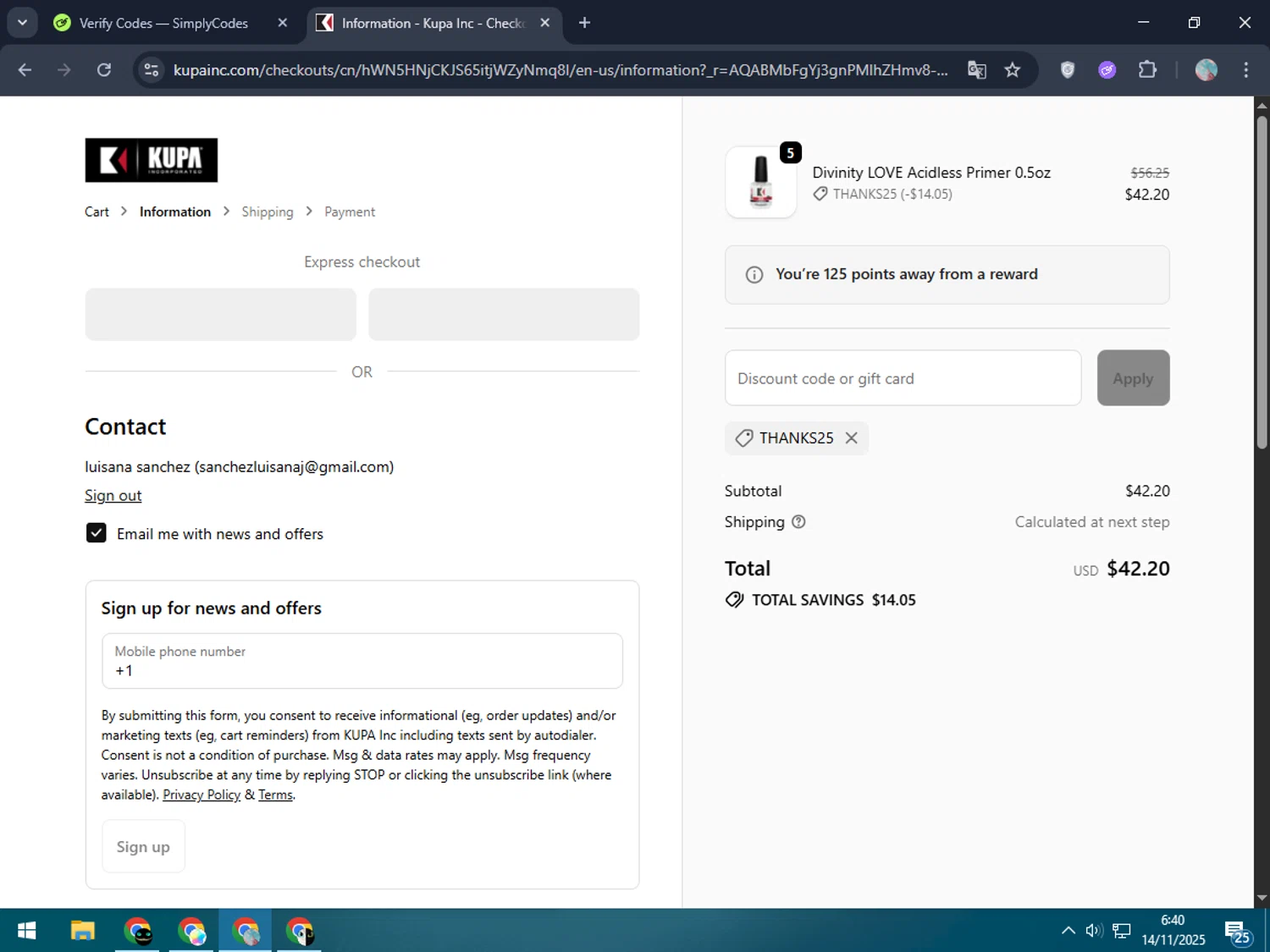This screenshot has height=952, width=1270.
Task: Close the Kupa Inc Information tab
Action: [x=545, y=23]
